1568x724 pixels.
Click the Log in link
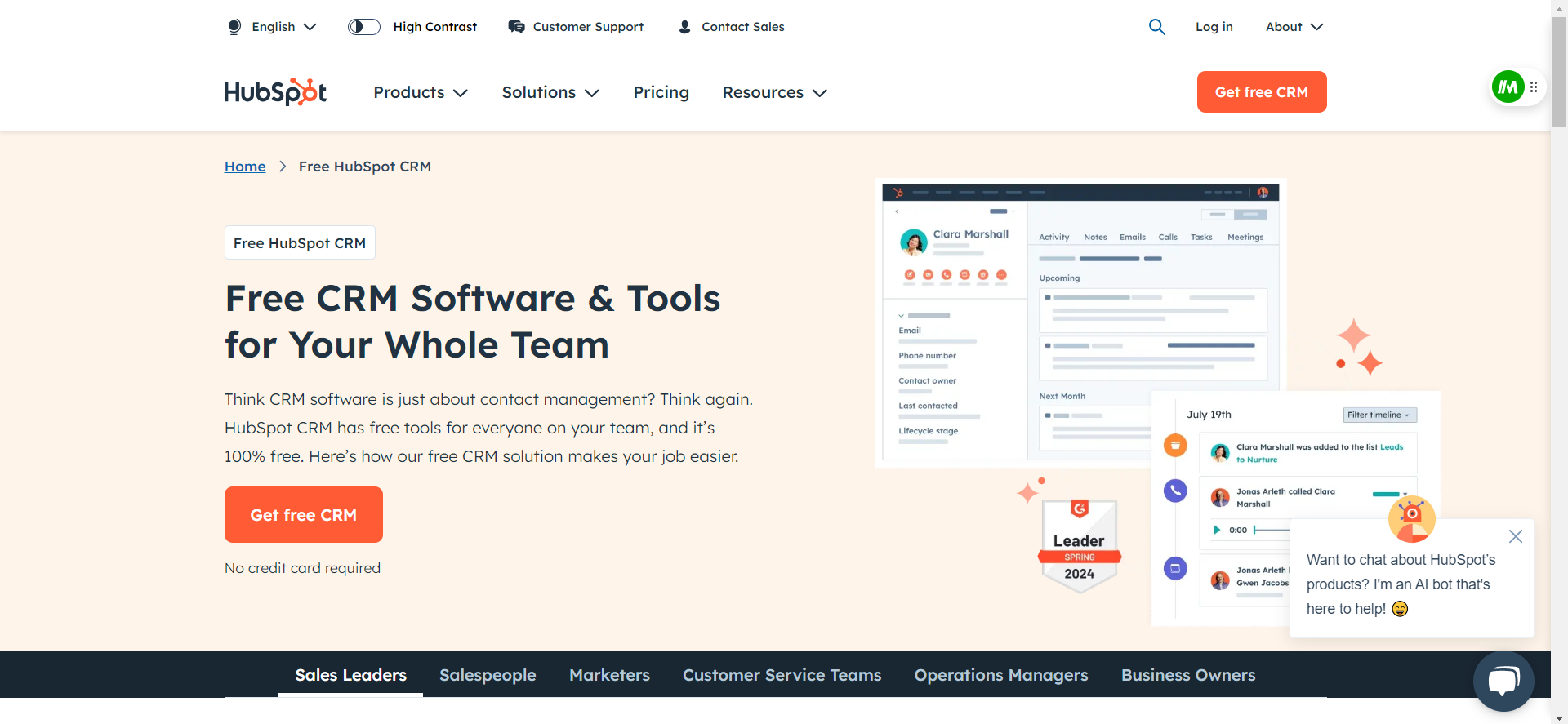pos(1214,27)
